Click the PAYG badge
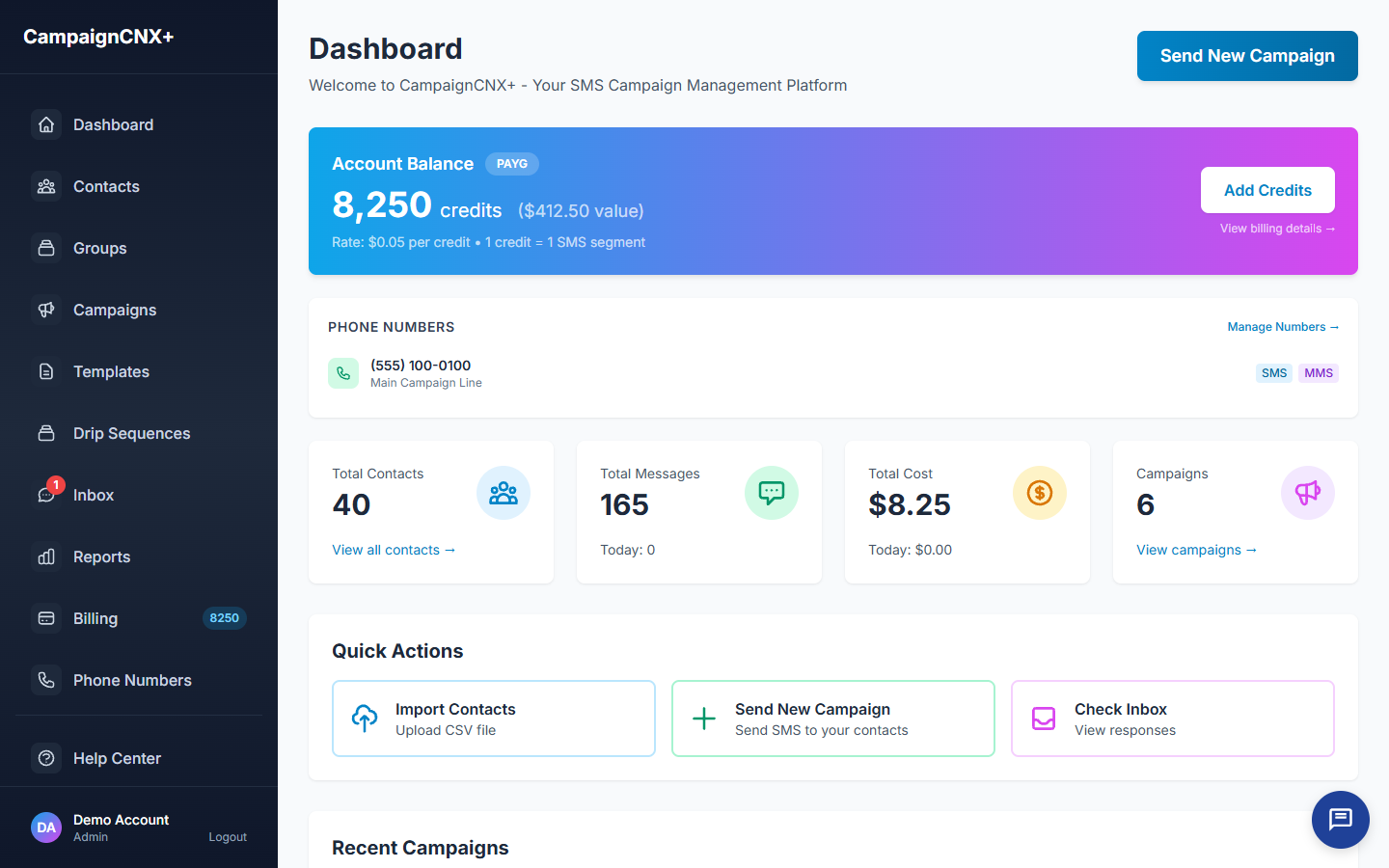The height and width of the screenshot is (868, 1389). coord(512,164)
